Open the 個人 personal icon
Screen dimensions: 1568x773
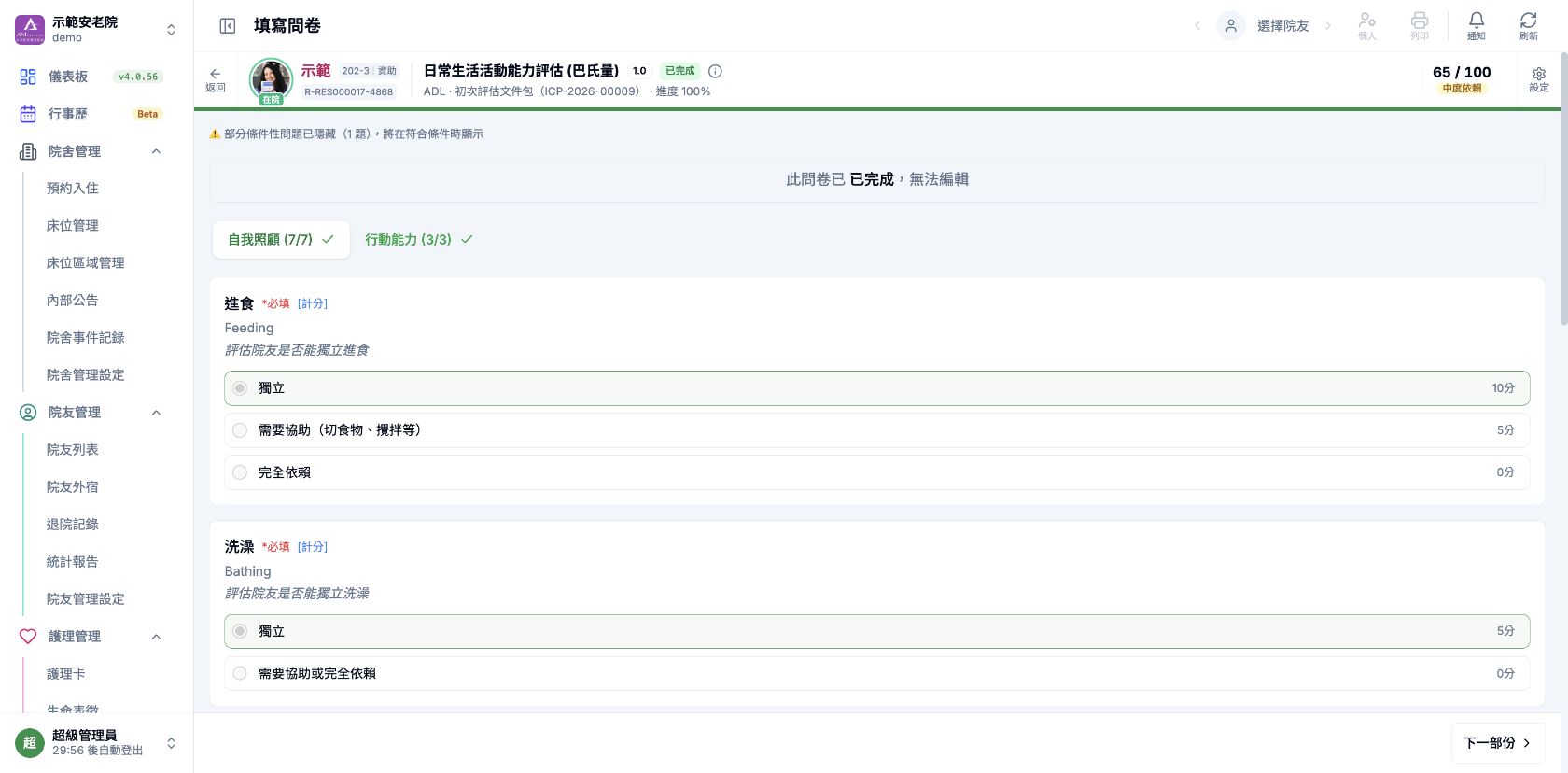(x=1367, y=26)
